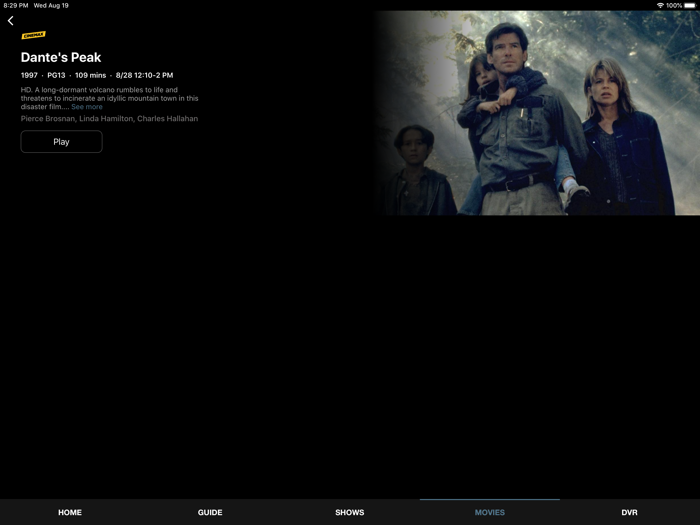Switch to the Guide tab
Screen dimensions: 700x525
pyautogui.click(x=210, y=512)
